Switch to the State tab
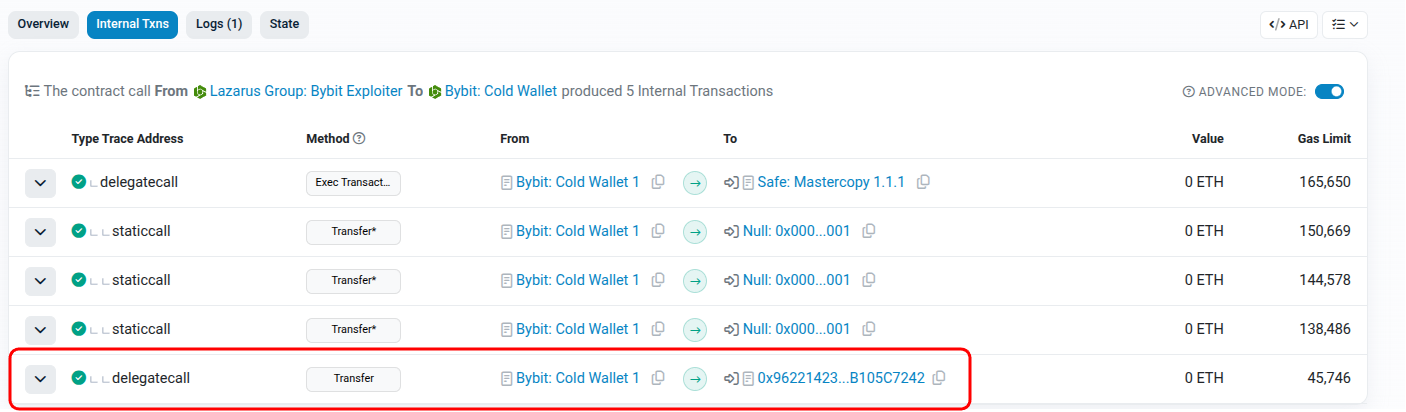 click(284, 24)
